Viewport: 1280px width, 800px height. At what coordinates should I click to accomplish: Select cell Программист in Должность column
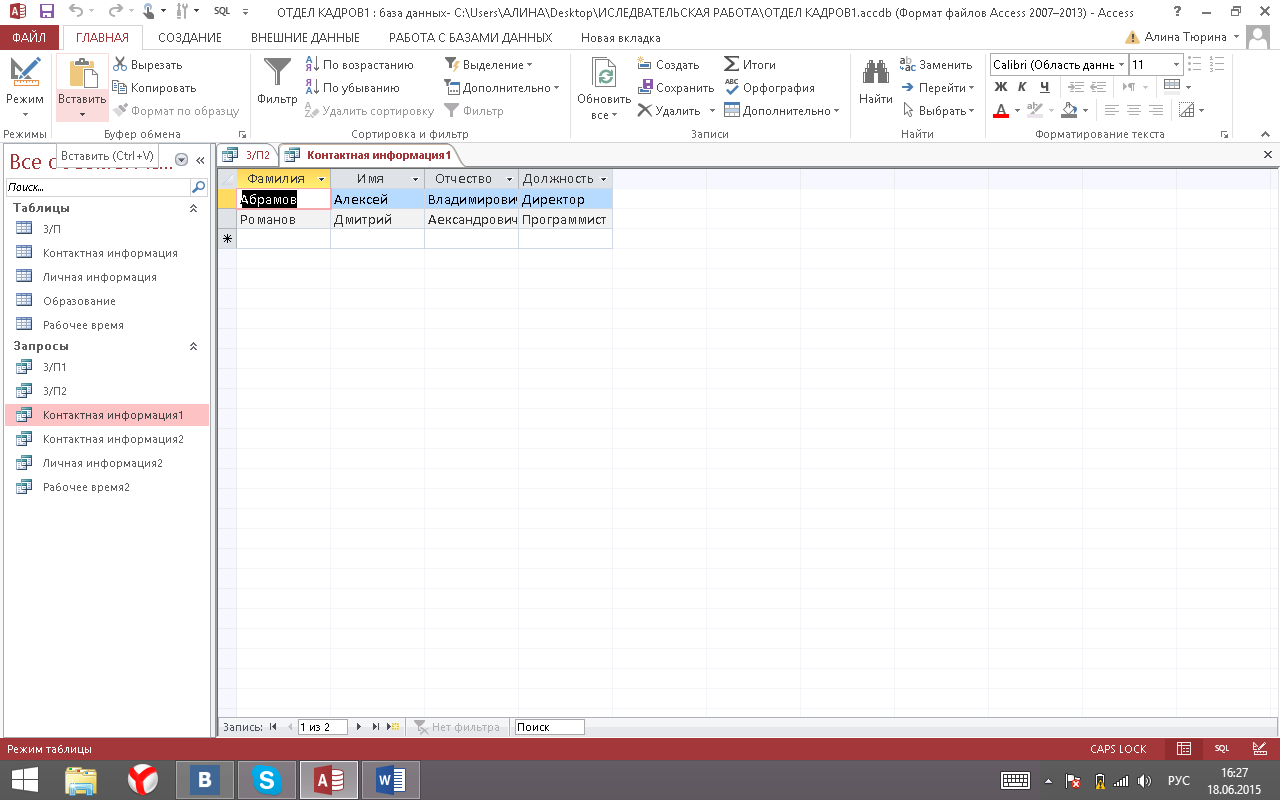click(x=565, y=219)
